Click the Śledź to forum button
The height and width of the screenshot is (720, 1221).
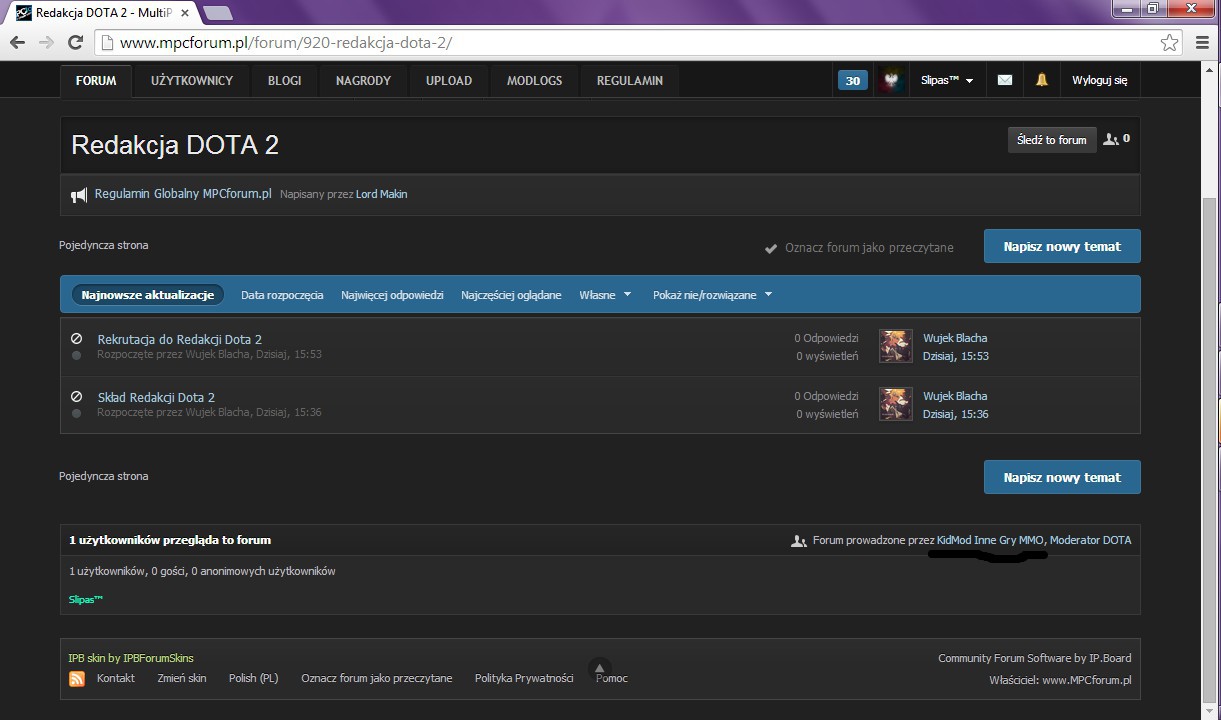point(1051,140)
